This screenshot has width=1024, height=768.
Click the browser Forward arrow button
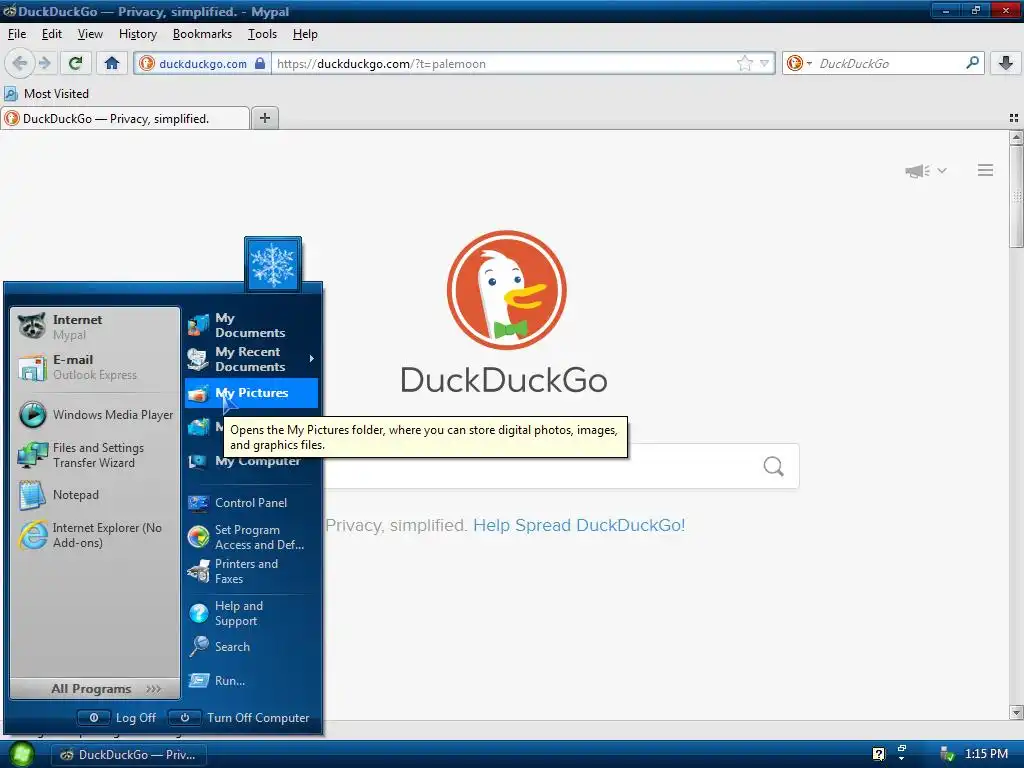(44, 63)
